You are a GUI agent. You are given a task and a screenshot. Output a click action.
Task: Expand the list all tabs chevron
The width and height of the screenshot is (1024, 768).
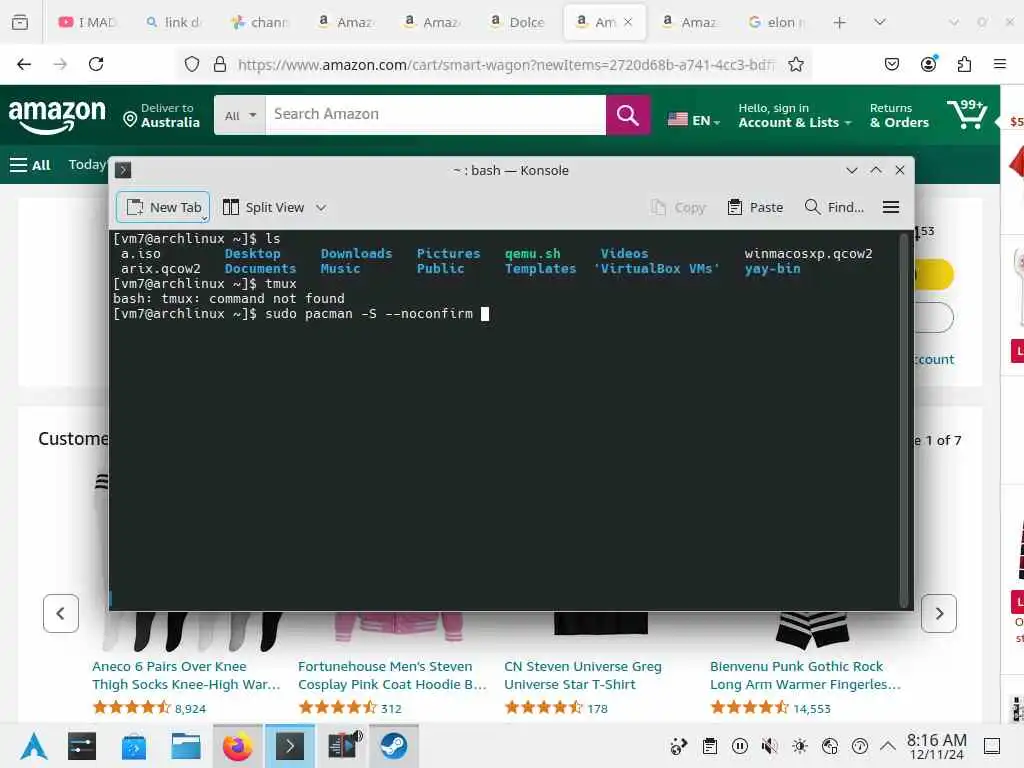click(880, 22)
